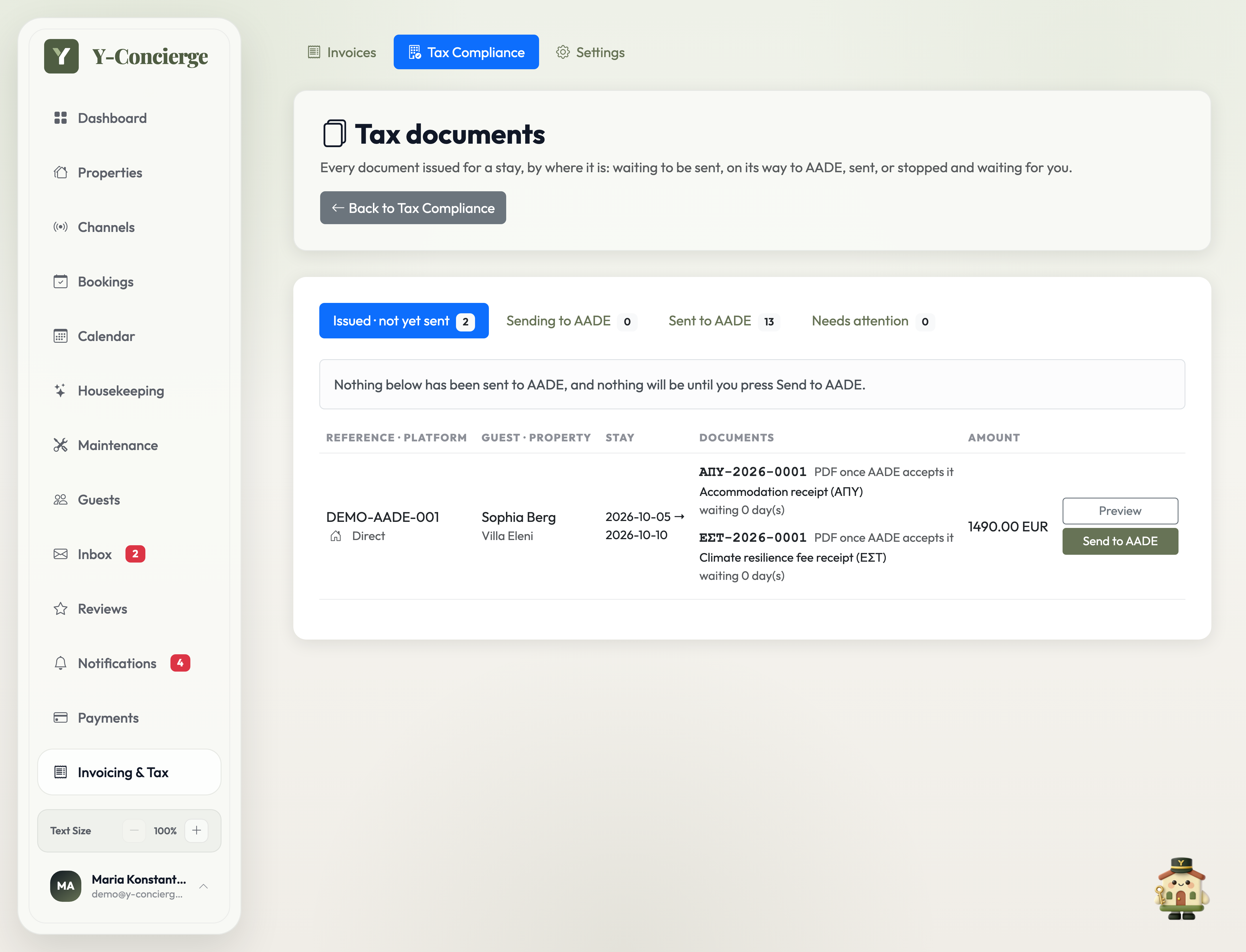Click the Calendar grid icon
Screen dimensions: 1246x952
click(x=61, y=336)
